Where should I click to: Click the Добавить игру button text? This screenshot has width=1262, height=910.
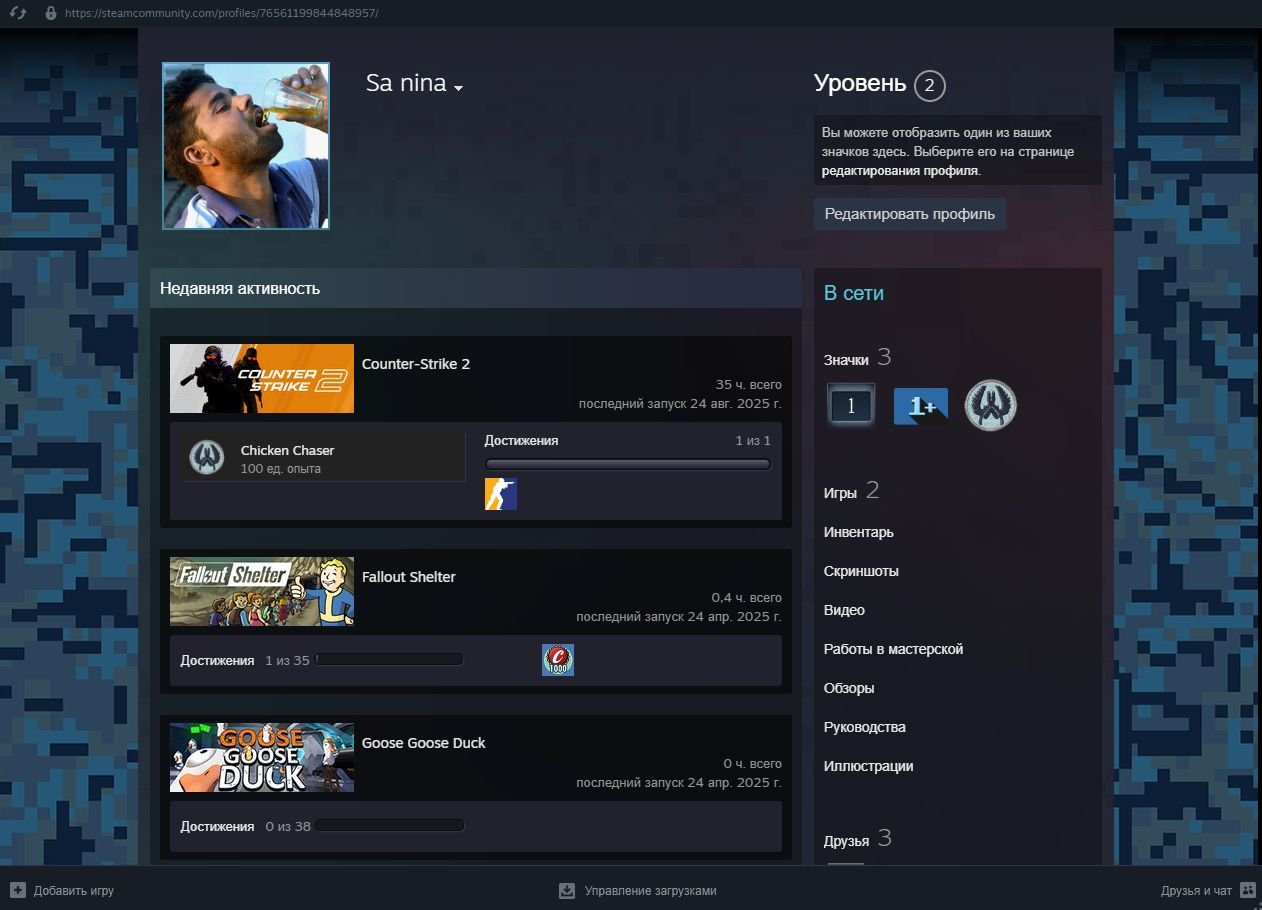click(74, 891)
